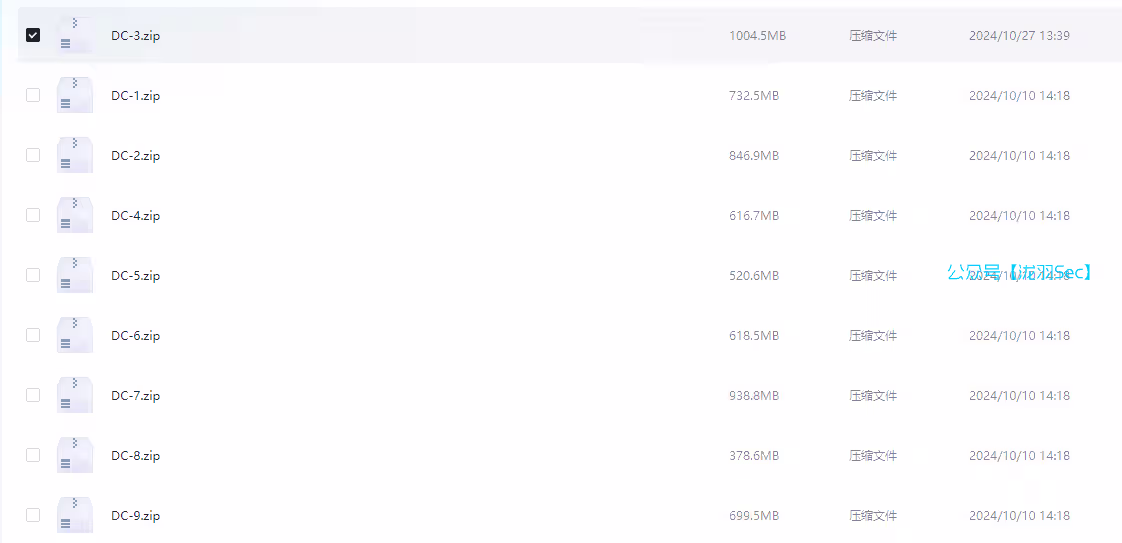Open the DC-2.zip file name link
This screenshot has width=1122, height=543.
(136, 156)
